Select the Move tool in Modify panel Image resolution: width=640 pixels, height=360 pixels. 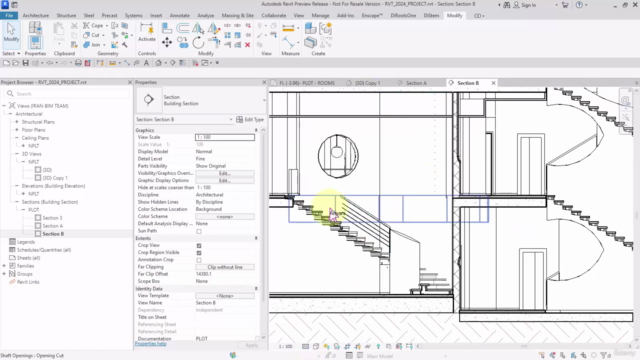(167, 42)
